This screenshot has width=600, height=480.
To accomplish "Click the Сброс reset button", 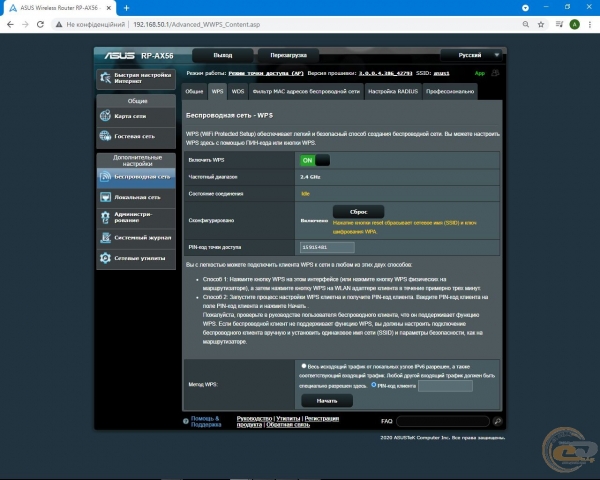I will coord(359,212).
